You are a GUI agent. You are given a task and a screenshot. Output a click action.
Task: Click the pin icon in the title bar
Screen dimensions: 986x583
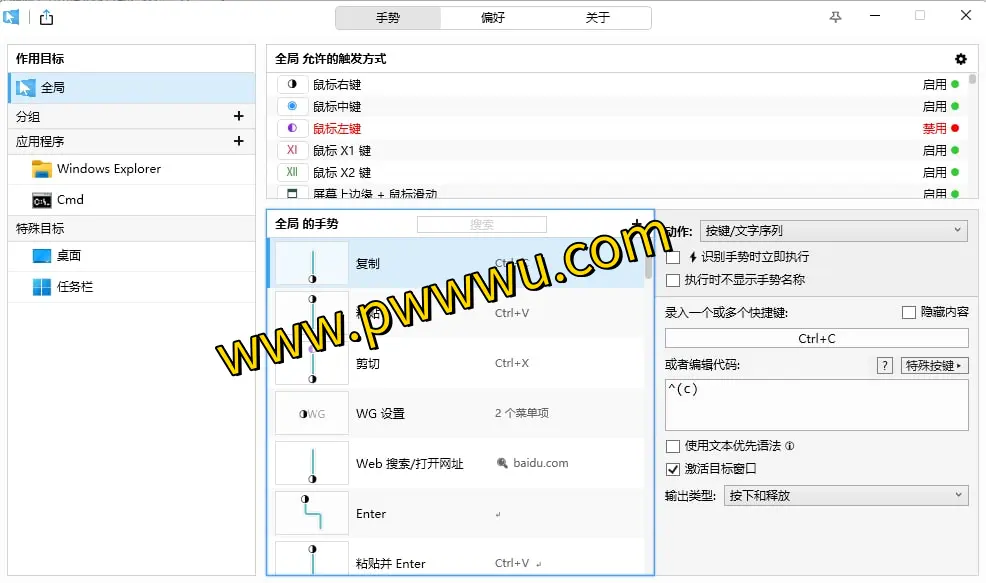834,16
